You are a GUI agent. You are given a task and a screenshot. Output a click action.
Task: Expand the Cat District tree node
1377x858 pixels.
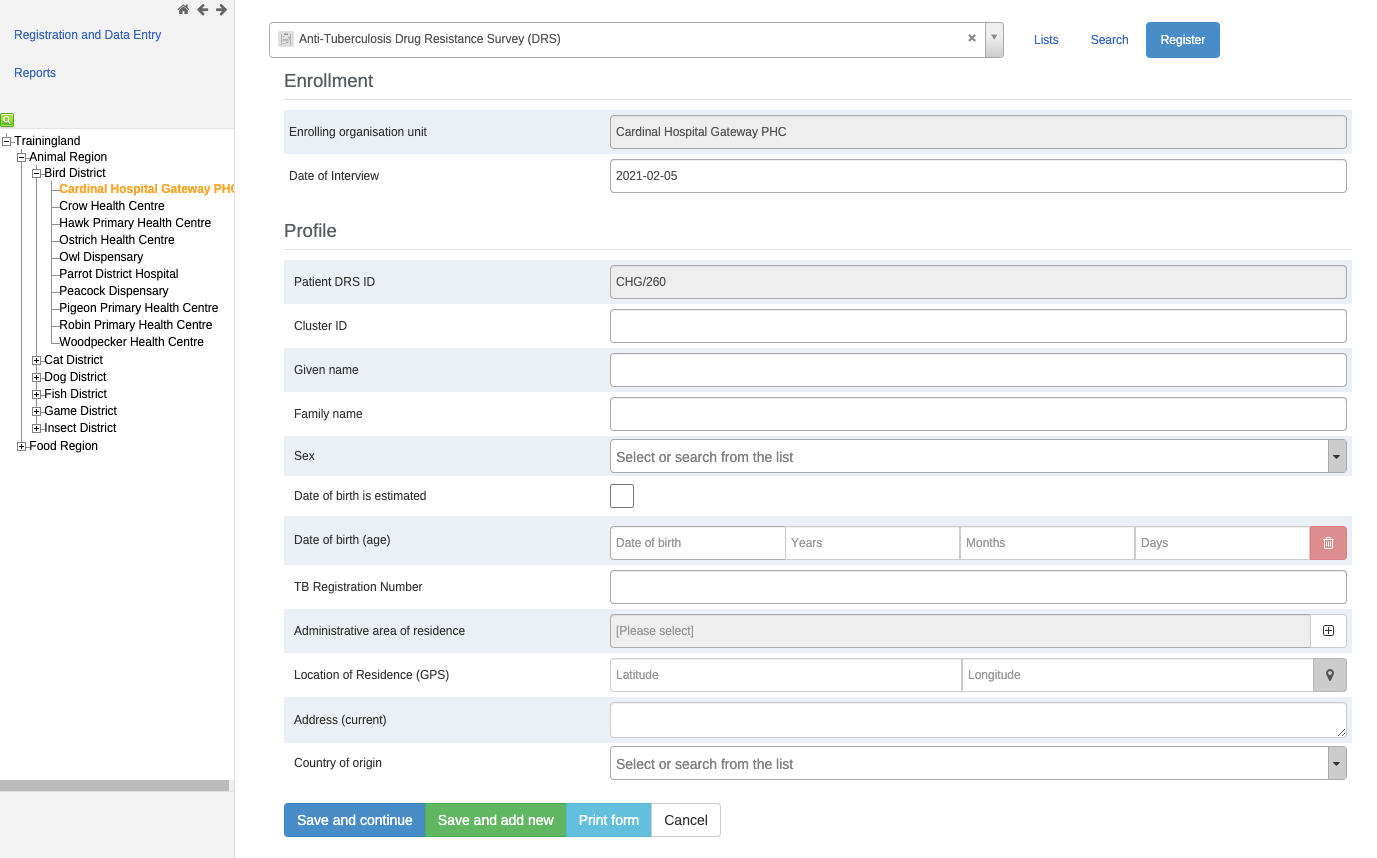(37, 360)
